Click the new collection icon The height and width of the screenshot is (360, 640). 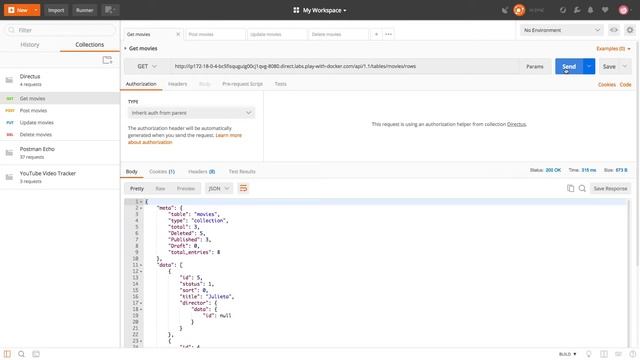[x=107, y=60]
